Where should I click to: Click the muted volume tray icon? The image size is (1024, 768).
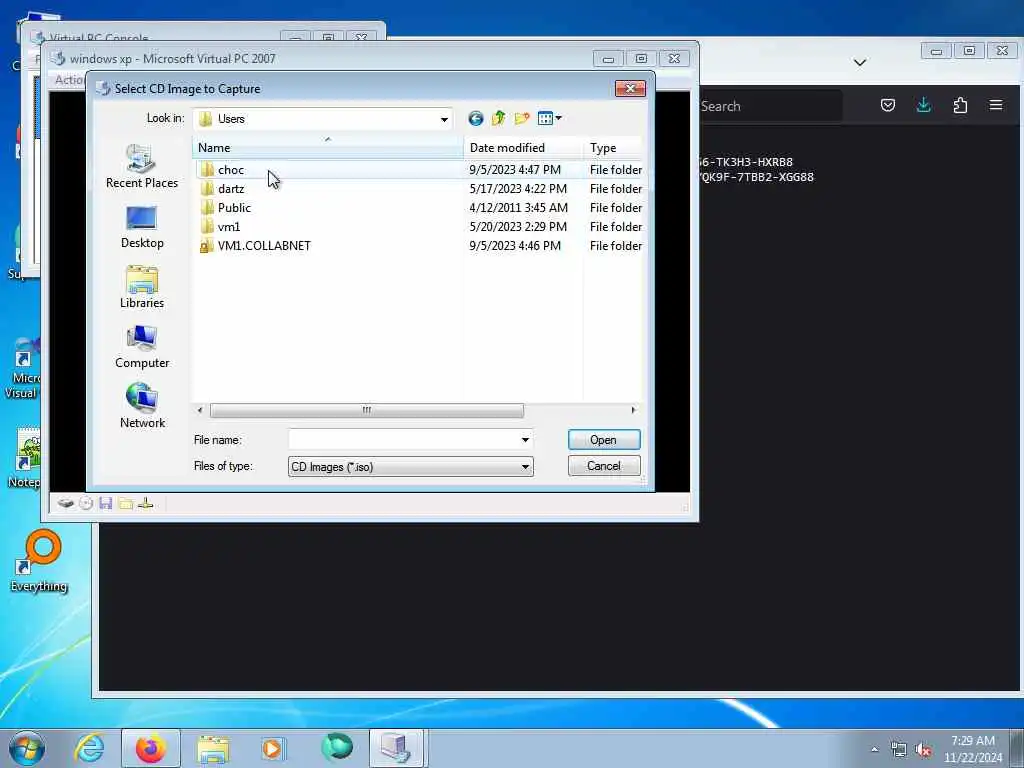tap(923, 750)
